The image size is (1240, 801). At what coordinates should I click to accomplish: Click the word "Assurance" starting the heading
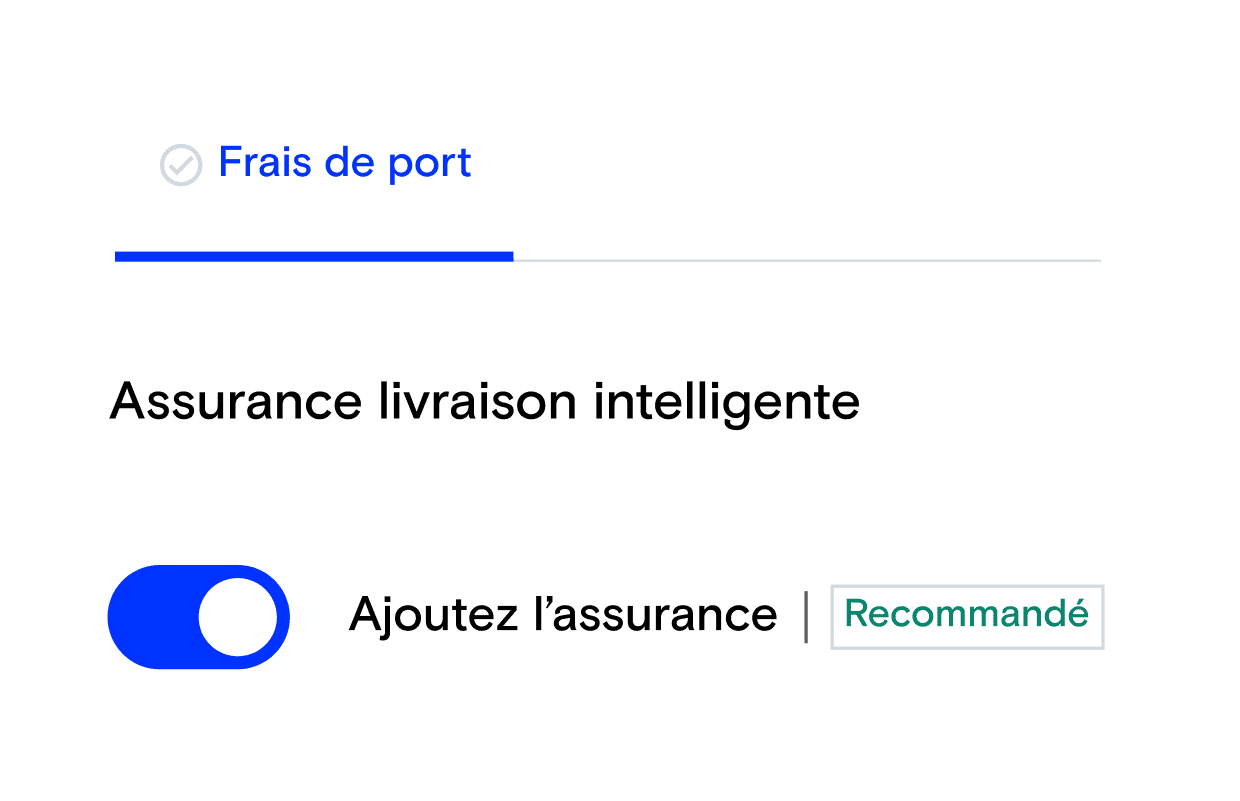tap(235, 402)
